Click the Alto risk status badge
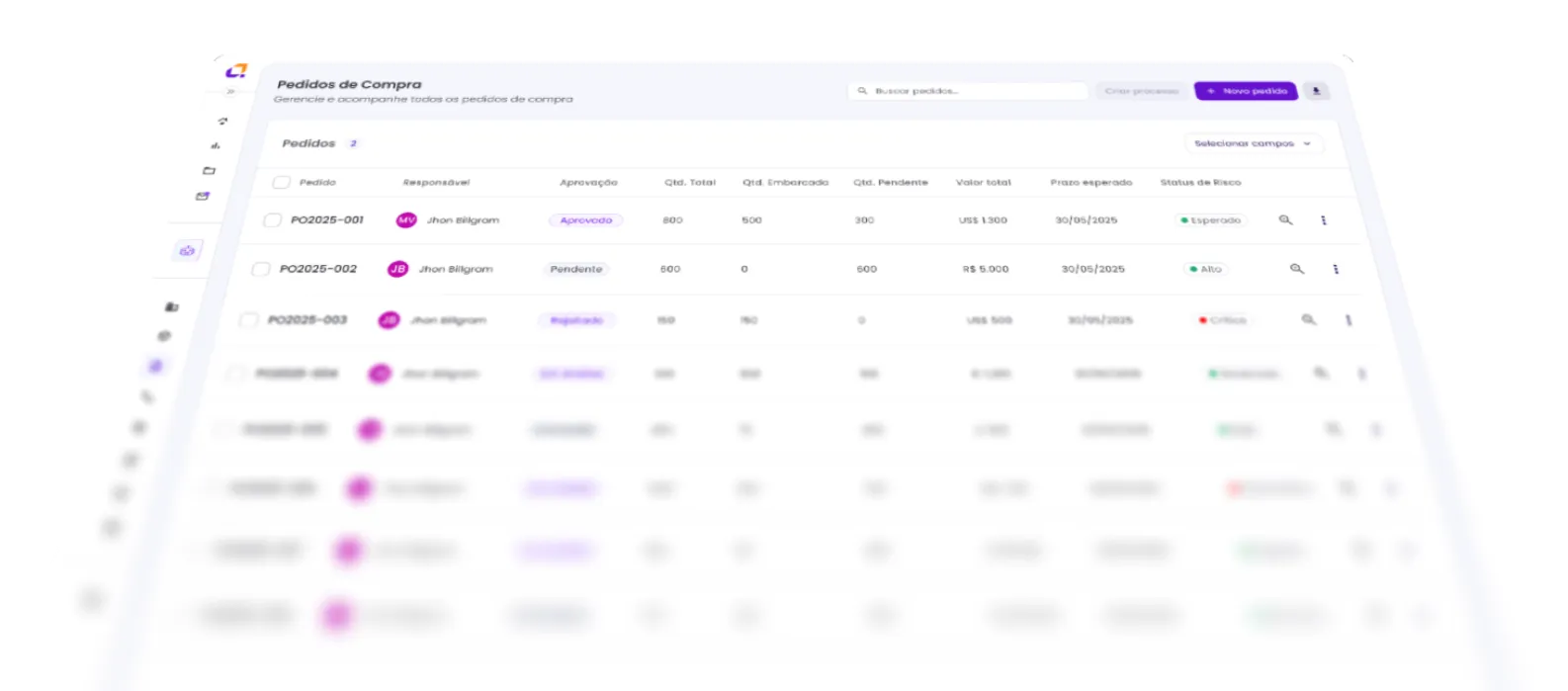This screenshot has width=1568, height=691. 1206,269
